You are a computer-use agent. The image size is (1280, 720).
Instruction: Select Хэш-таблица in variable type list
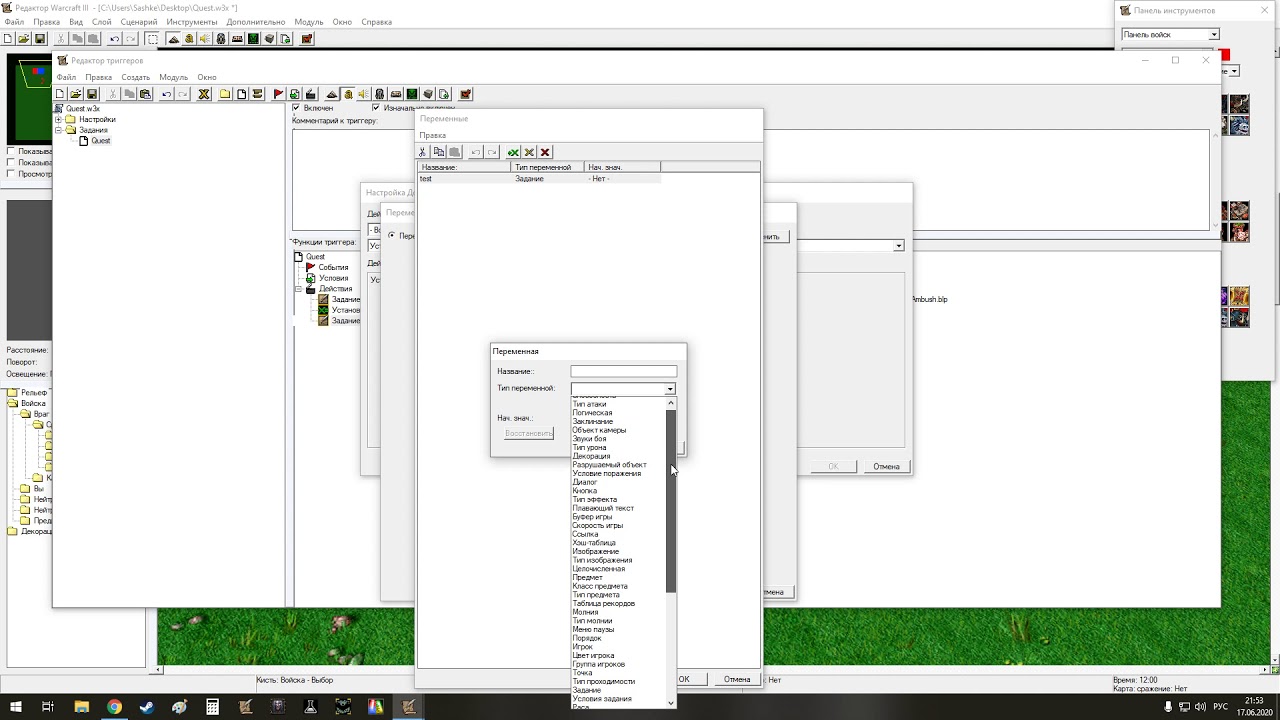(x=594, y=543)
